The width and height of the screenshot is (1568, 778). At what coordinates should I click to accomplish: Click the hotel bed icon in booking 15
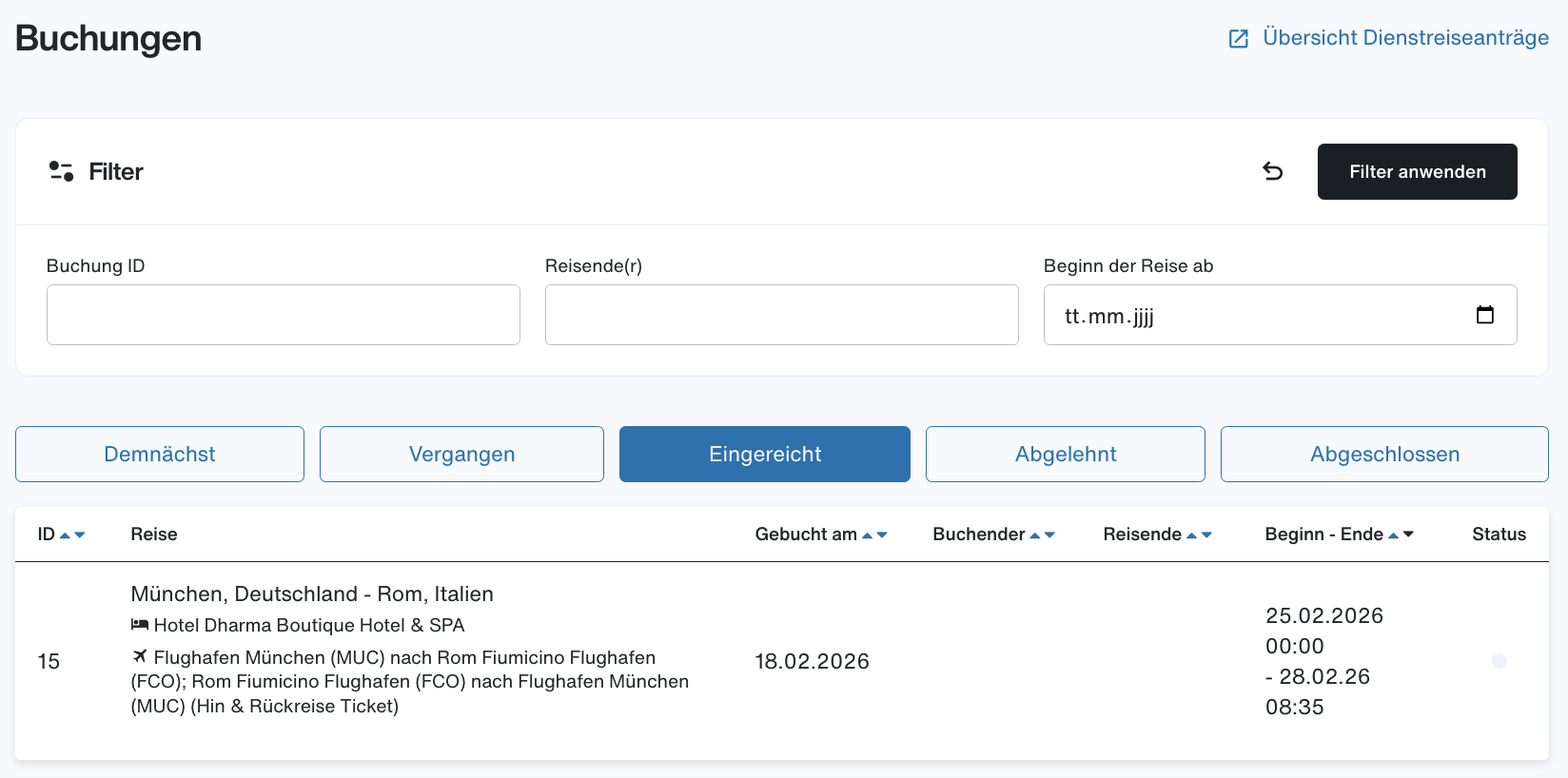[140, 625]
